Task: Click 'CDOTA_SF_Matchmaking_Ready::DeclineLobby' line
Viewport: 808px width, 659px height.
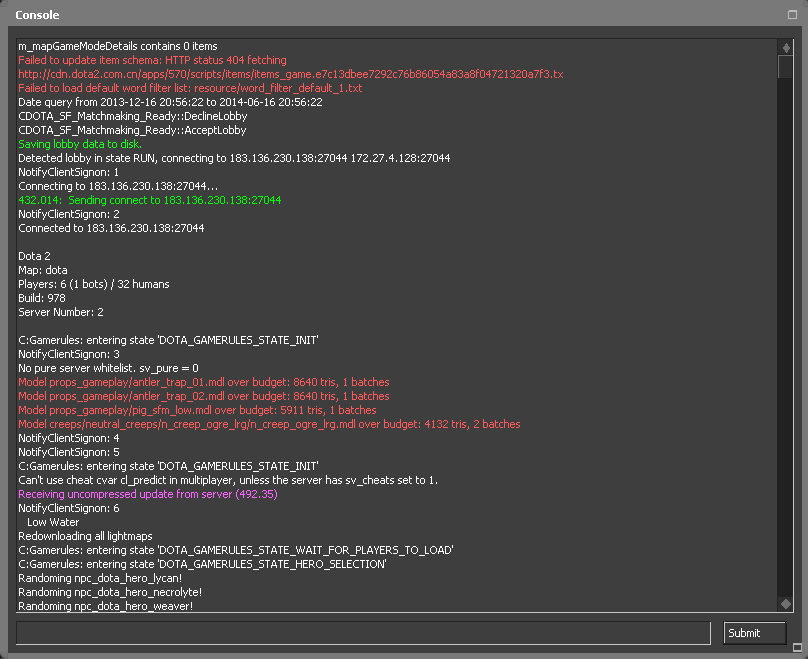Action: [x=132, y=116]
